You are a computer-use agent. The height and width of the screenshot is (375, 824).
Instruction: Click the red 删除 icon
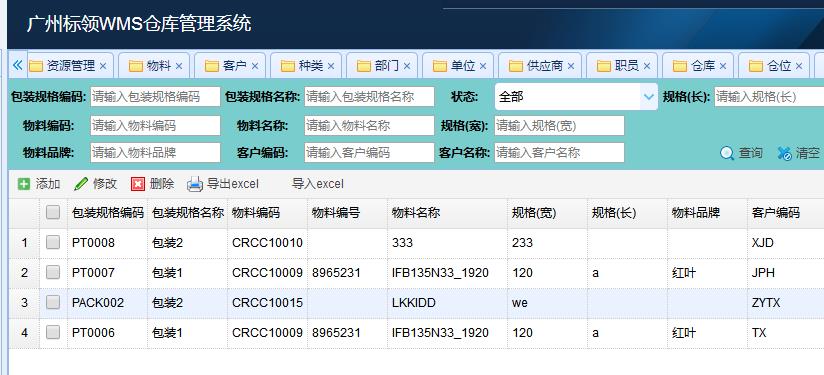click(138, 184)
